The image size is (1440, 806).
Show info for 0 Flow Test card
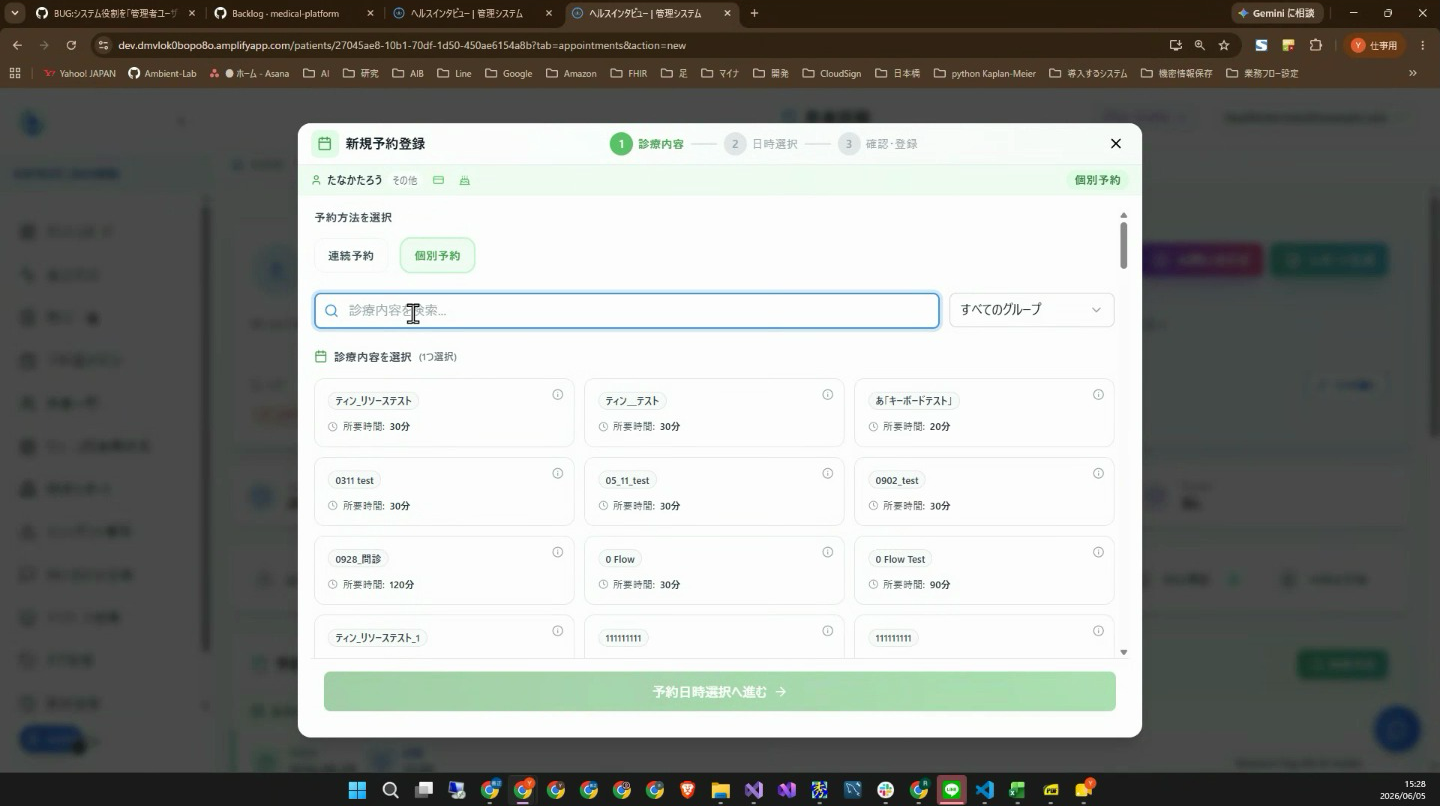(1098, 553)
